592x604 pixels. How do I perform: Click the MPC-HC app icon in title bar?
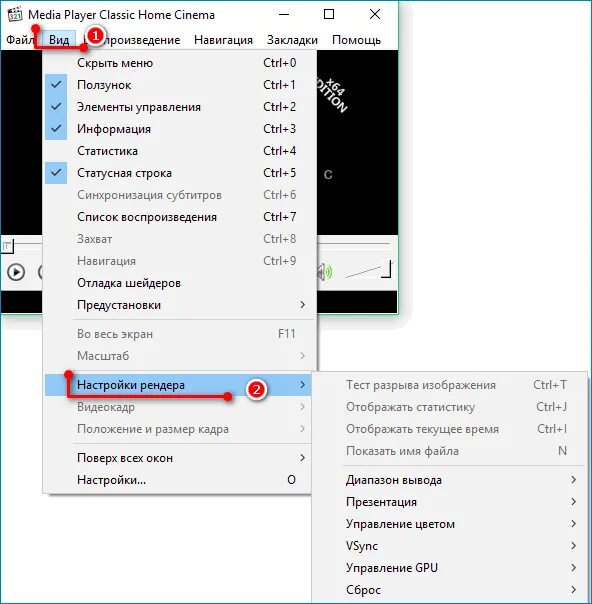15,15
